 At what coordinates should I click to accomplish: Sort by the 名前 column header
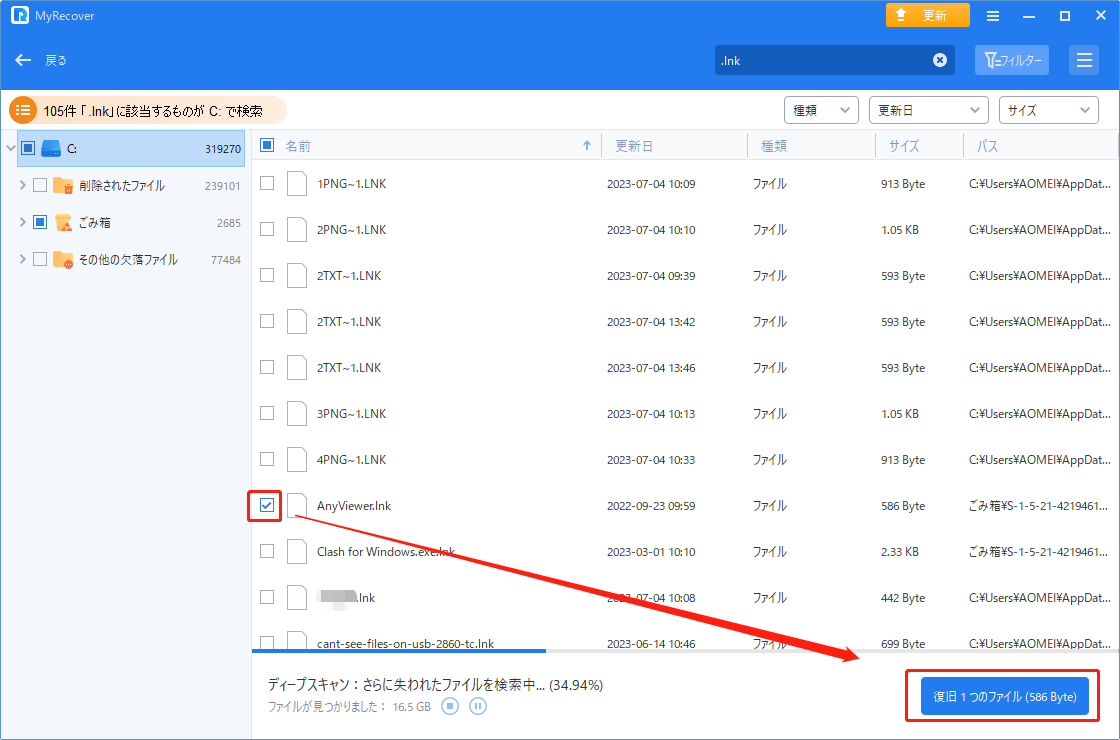298,146
